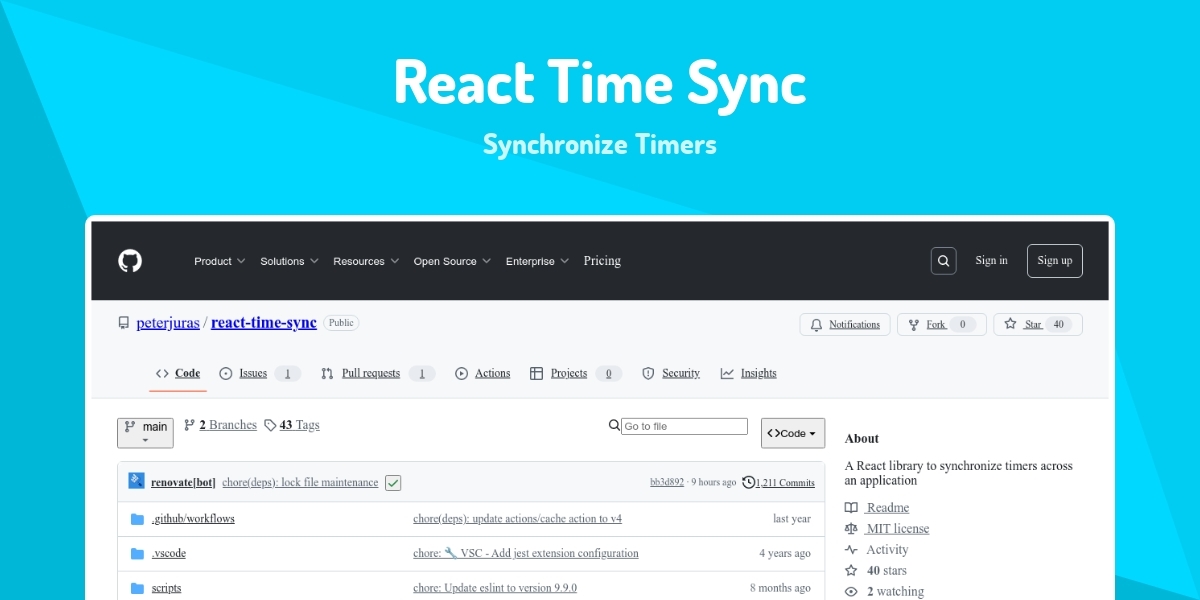This screenshot has width=1200, height=600.
Task: Expand the green Code dropdown button
Action: pos(792,433)
